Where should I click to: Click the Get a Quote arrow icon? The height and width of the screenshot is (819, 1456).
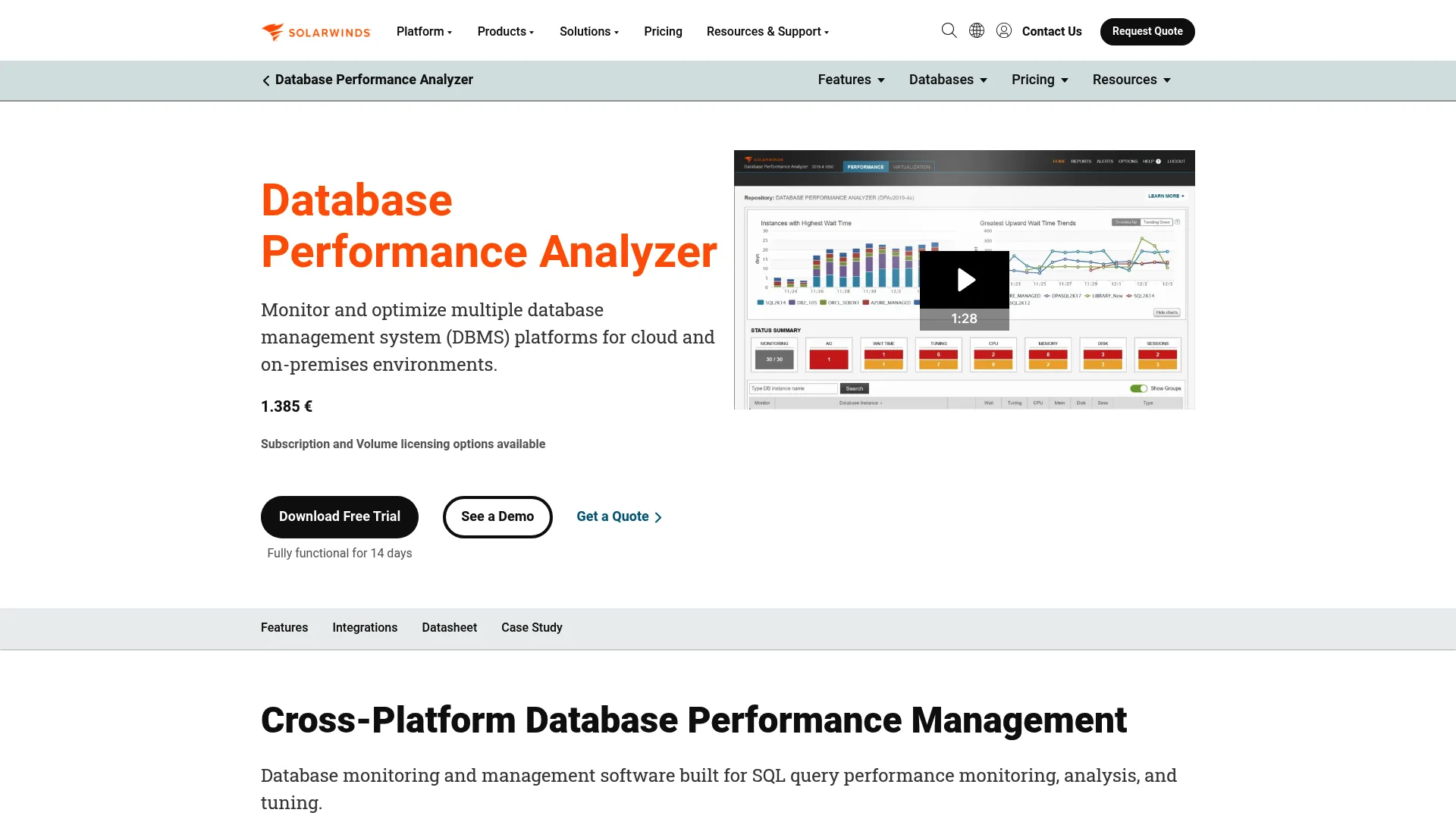click(x=658, y=517)
